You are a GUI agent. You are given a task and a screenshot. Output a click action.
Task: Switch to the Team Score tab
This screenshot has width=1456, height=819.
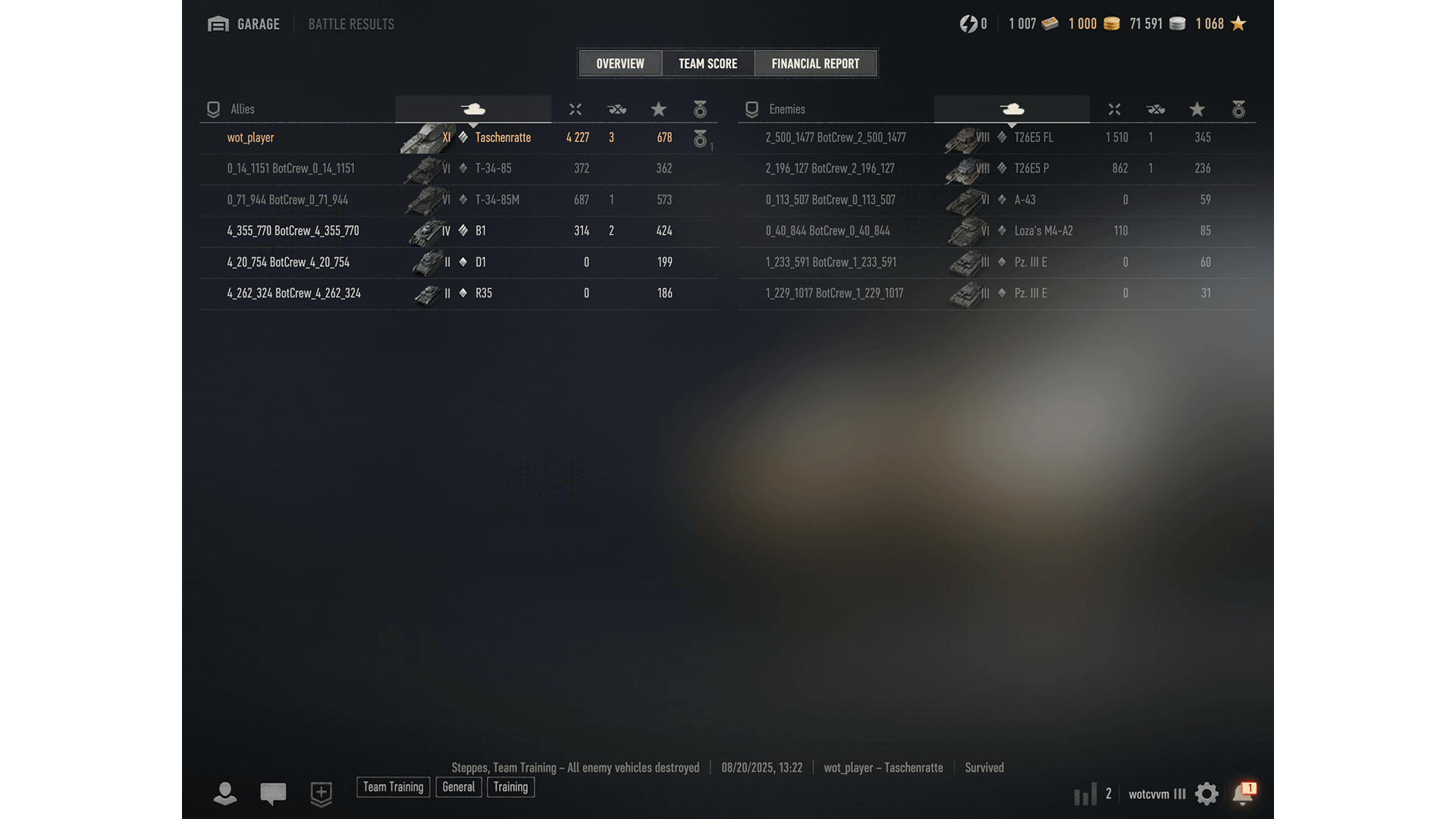click(x=708, y=64)
